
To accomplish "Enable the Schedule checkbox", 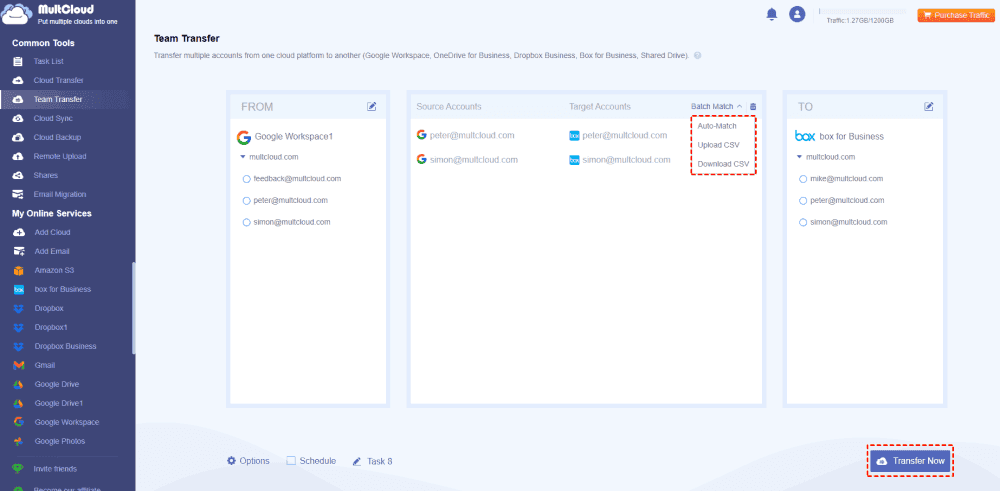I will [291, 460].
